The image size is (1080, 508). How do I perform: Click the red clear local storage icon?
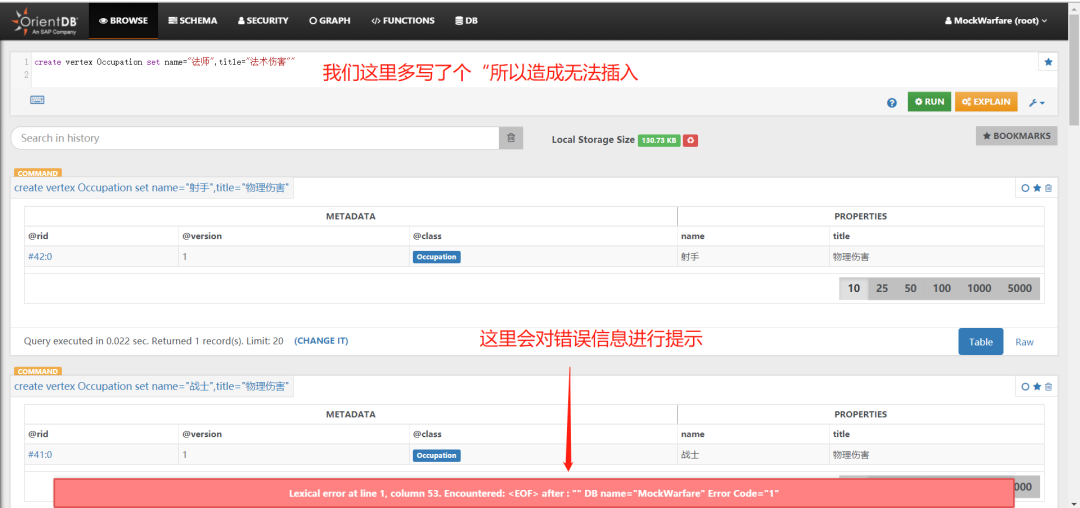pyautogui.click(x=691, y=140)
